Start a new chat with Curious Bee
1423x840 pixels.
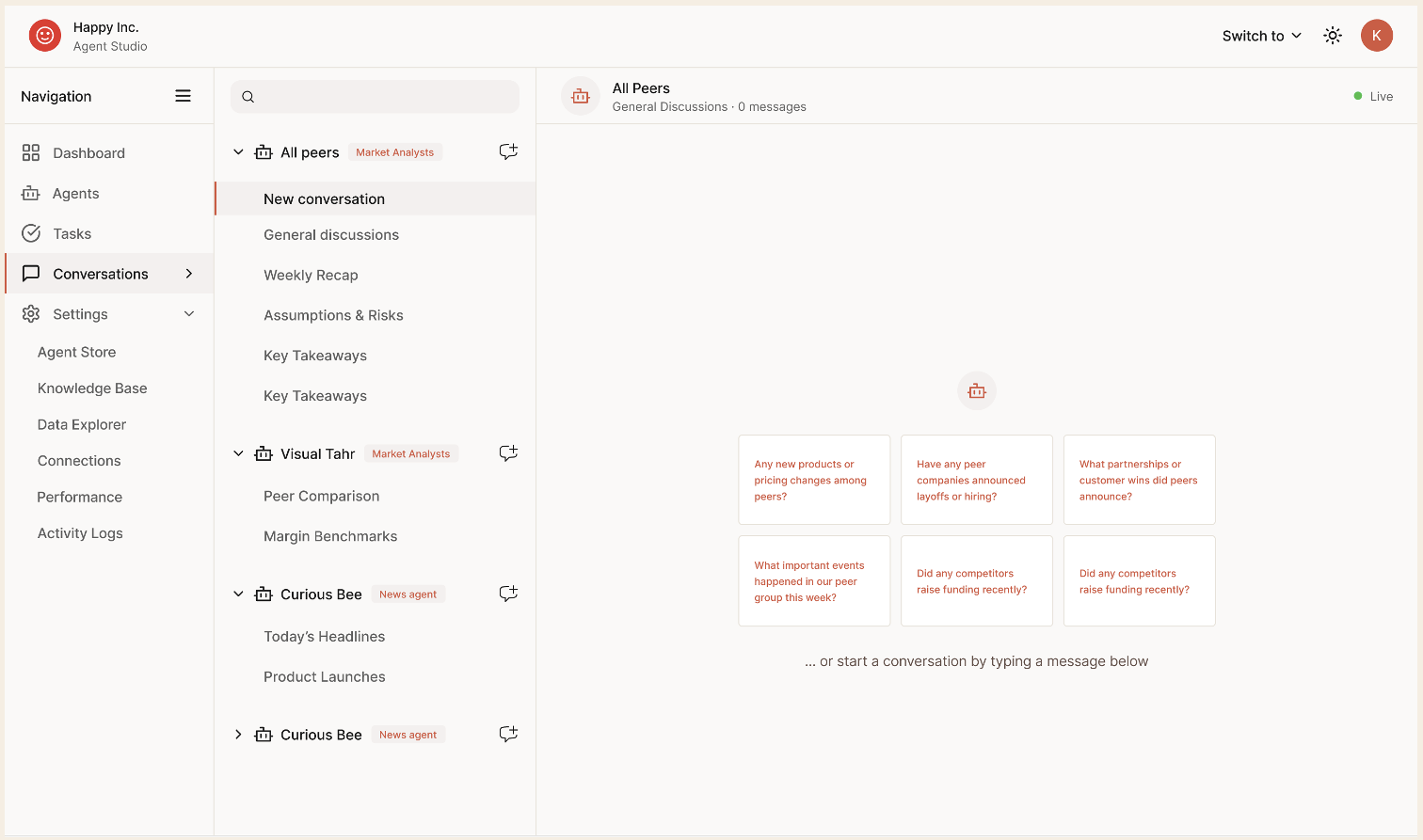tap(508, 594)
